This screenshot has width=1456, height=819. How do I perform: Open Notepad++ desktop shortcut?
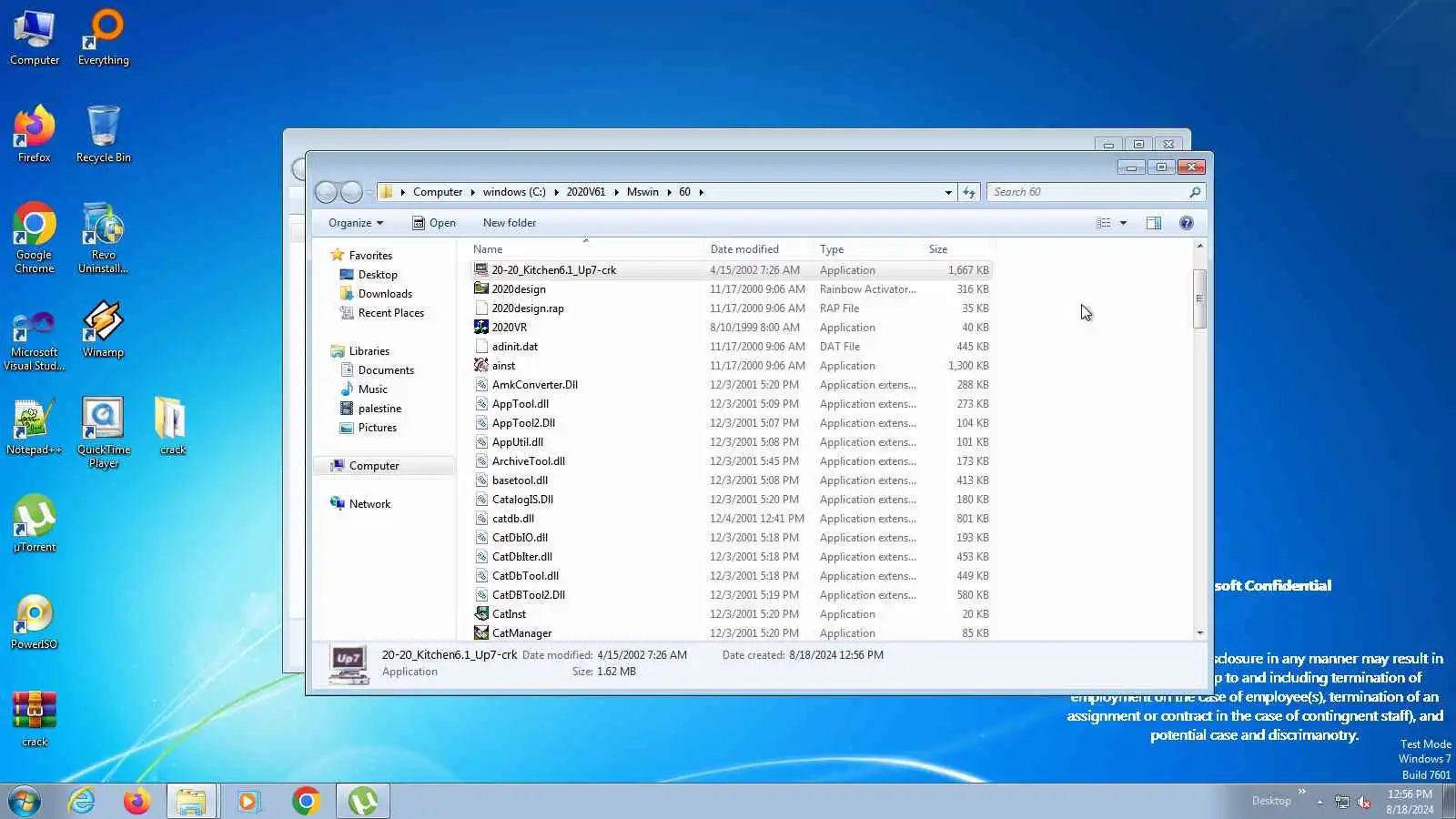tap(35, 427)
